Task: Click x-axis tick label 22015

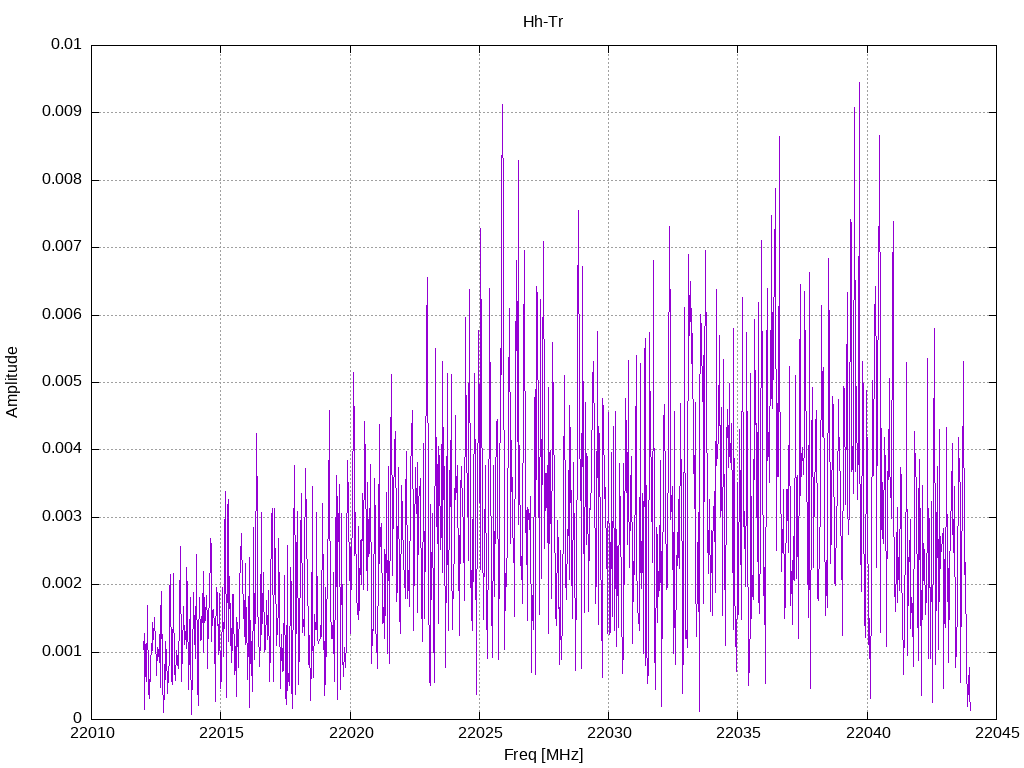Action: [x=221, y=733]
